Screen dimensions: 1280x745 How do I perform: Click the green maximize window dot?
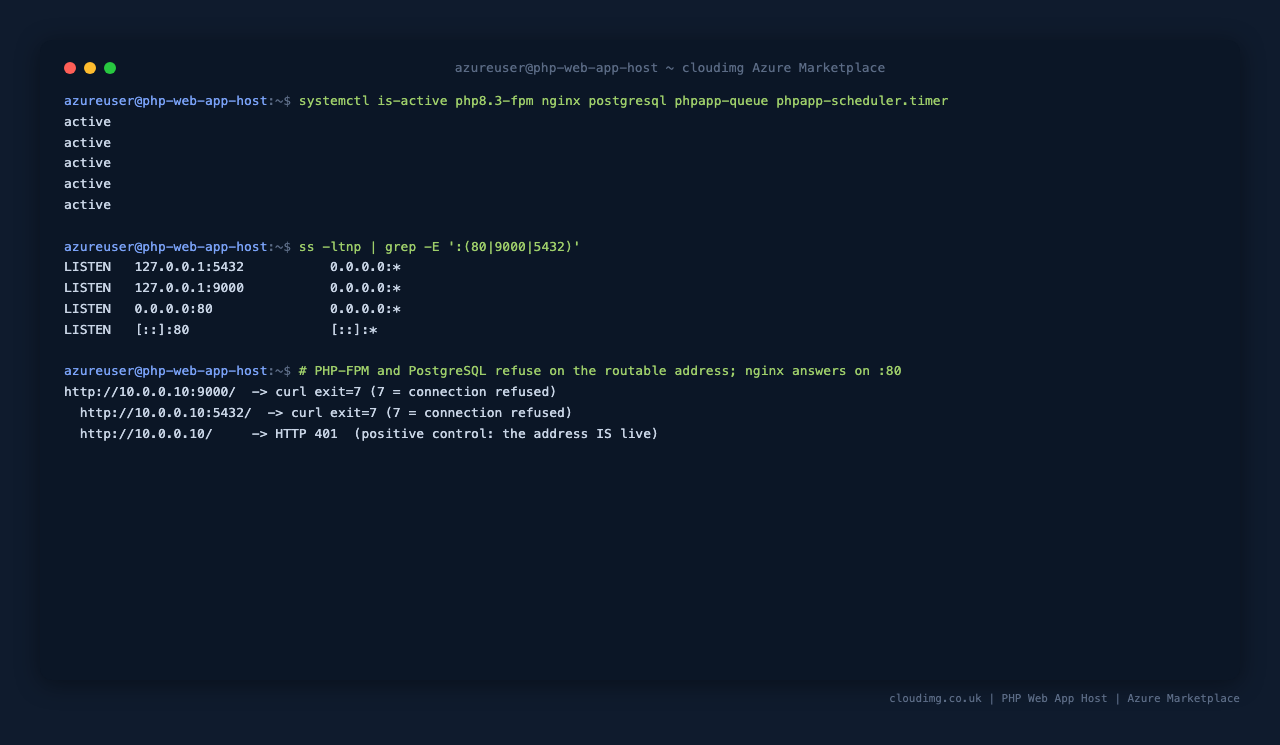point(110,68)
